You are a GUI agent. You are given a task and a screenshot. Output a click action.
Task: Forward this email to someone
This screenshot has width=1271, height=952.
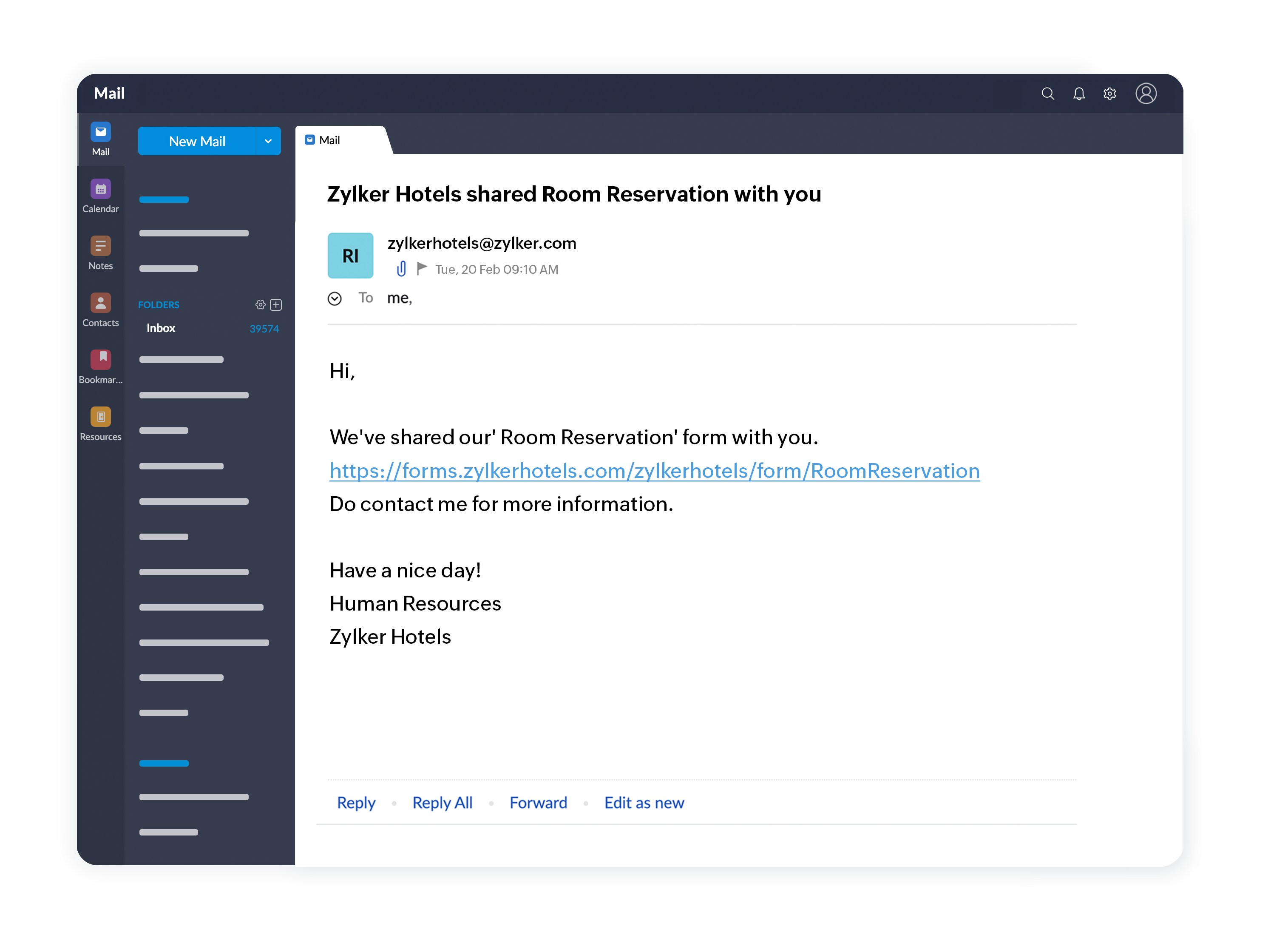coord(538,801)
